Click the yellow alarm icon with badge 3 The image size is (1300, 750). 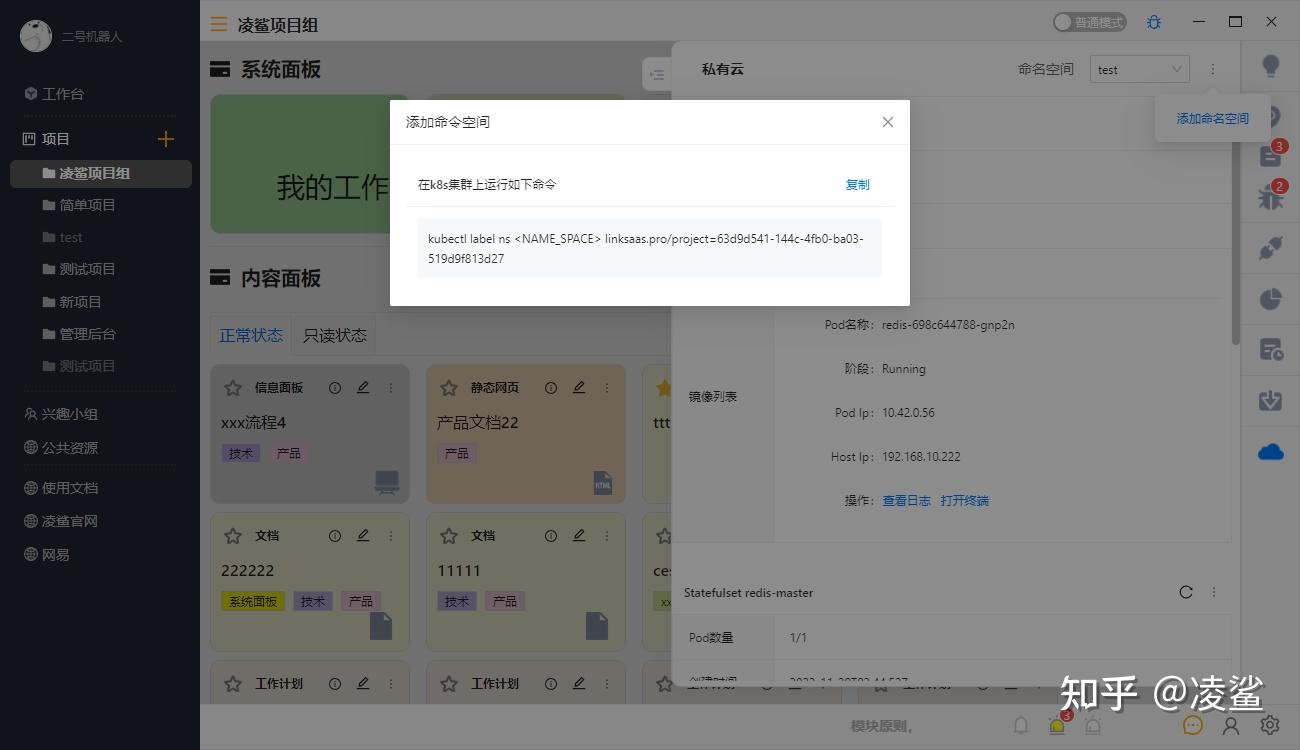tap(1054, 725)
